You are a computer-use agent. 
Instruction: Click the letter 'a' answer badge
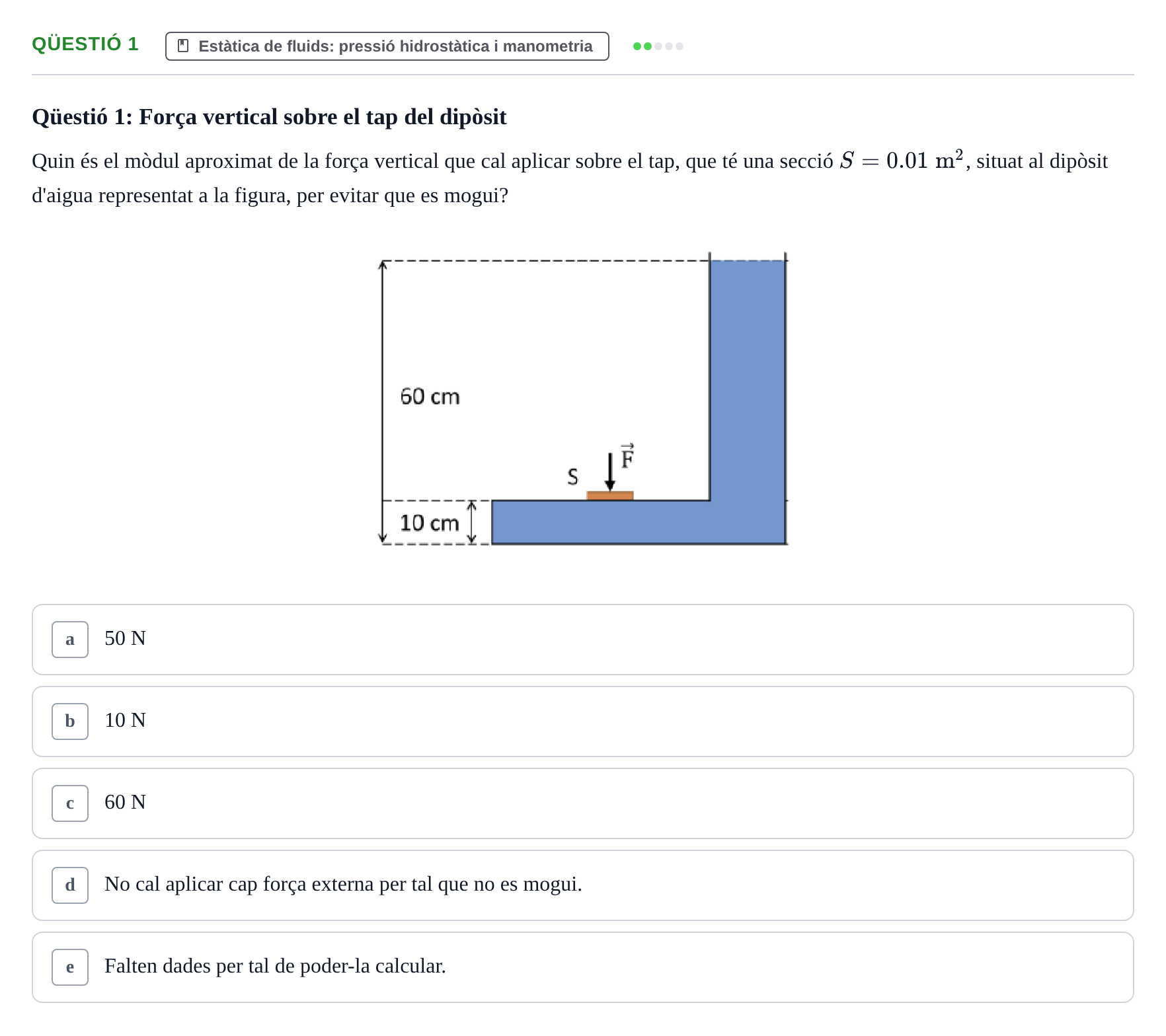click(70, 640)
